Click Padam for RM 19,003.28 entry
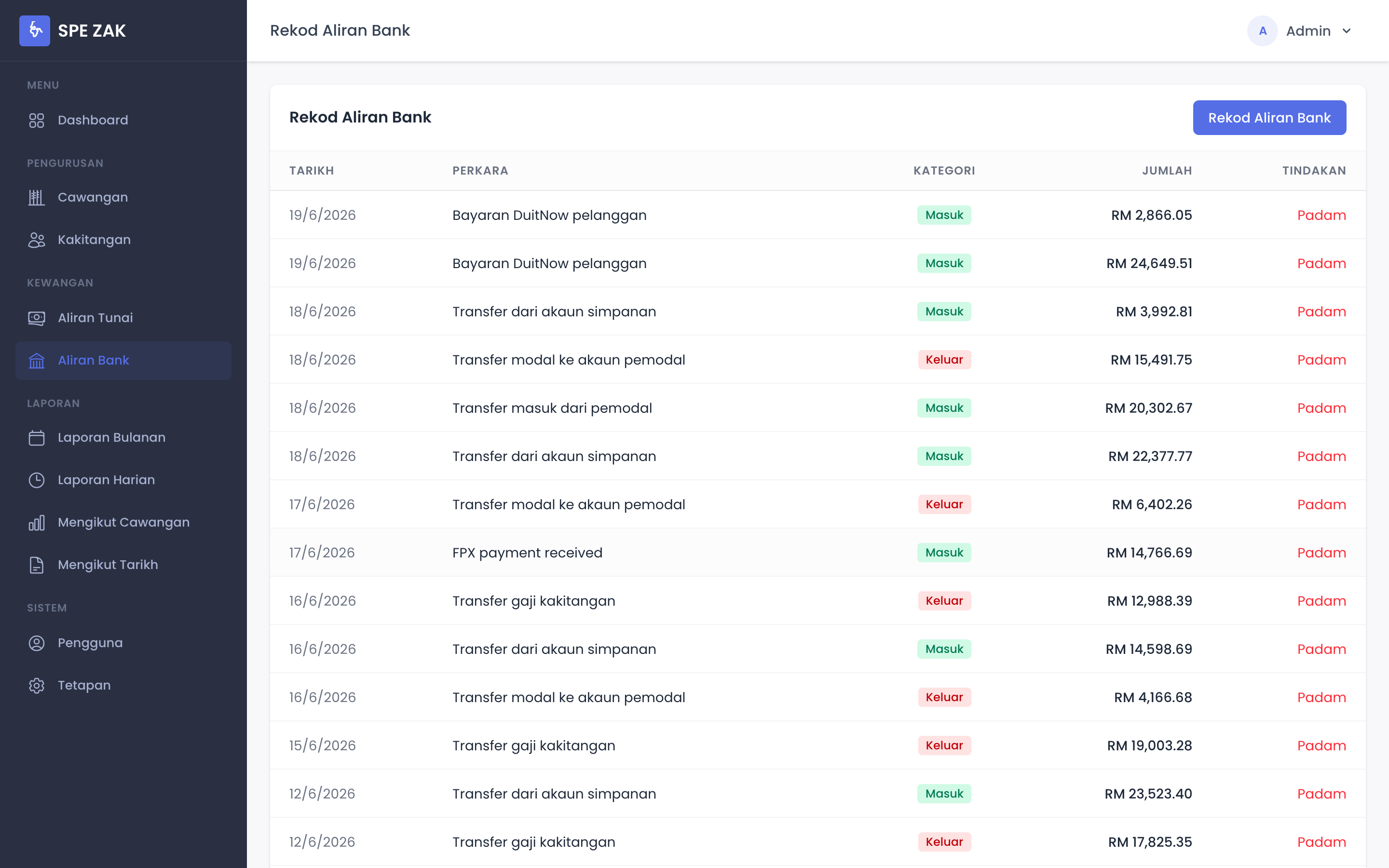Screen dimensions: 1389x868 click(1321, 746)
